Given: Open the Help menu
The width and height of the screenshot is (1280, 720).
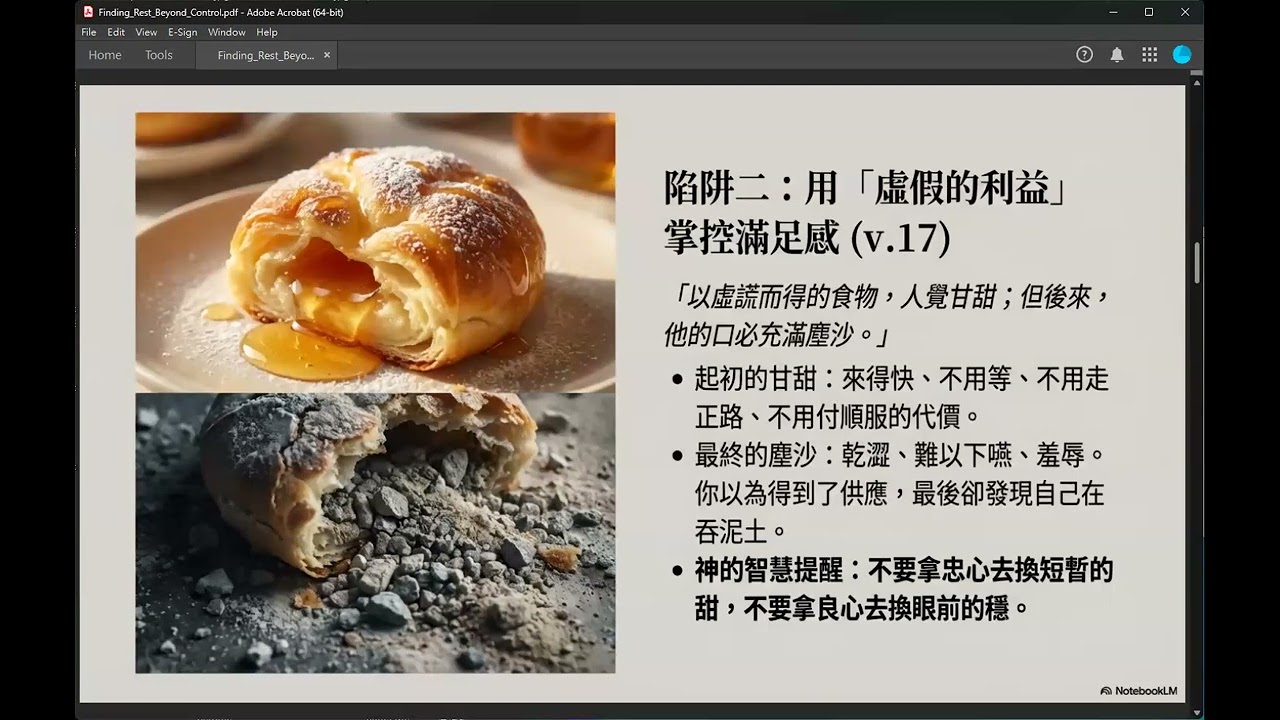Looking at the screenshot, I should [267, 32].
